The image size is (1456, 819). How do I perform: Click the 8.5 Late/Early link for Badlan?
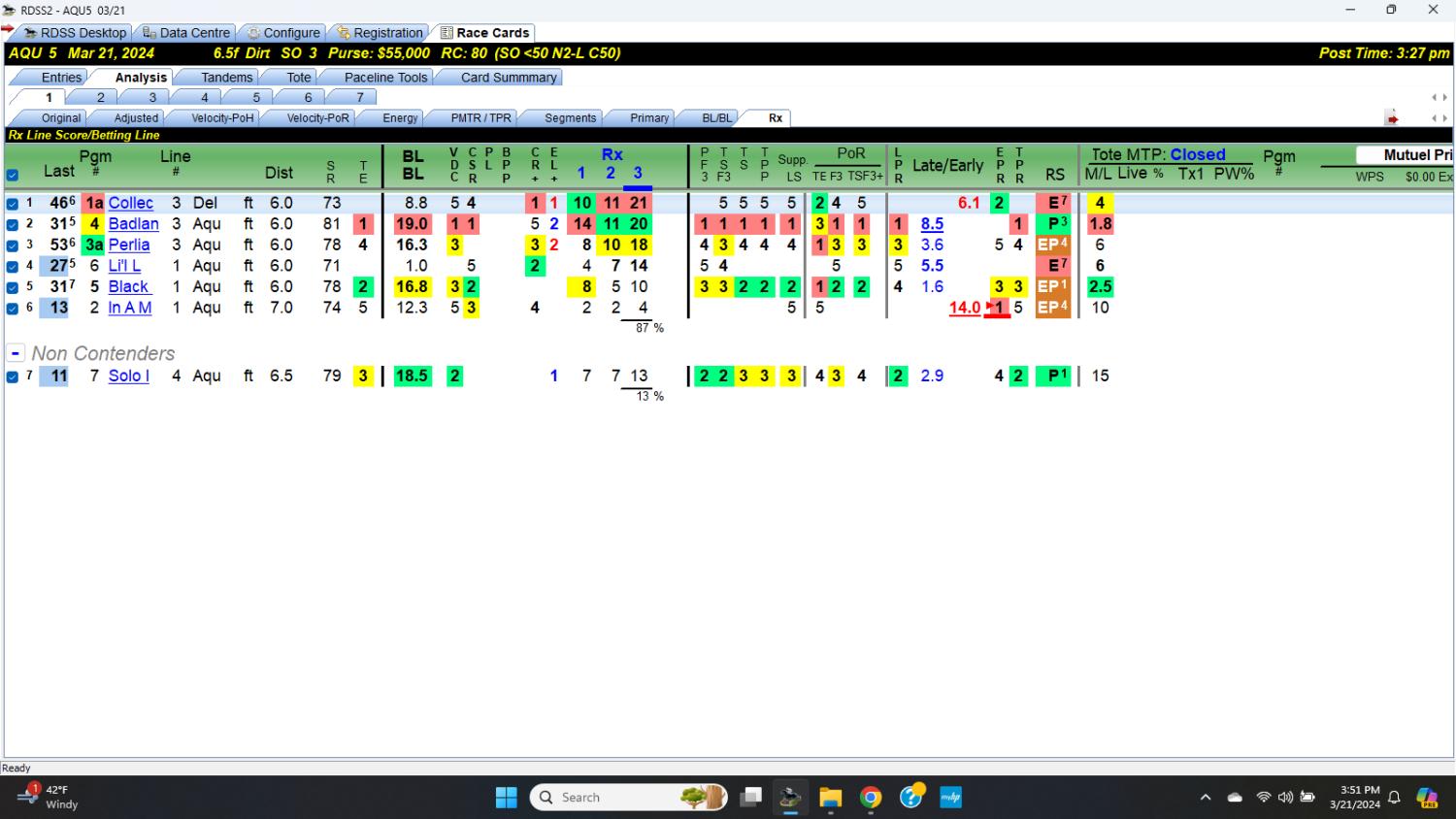point(932,224)
